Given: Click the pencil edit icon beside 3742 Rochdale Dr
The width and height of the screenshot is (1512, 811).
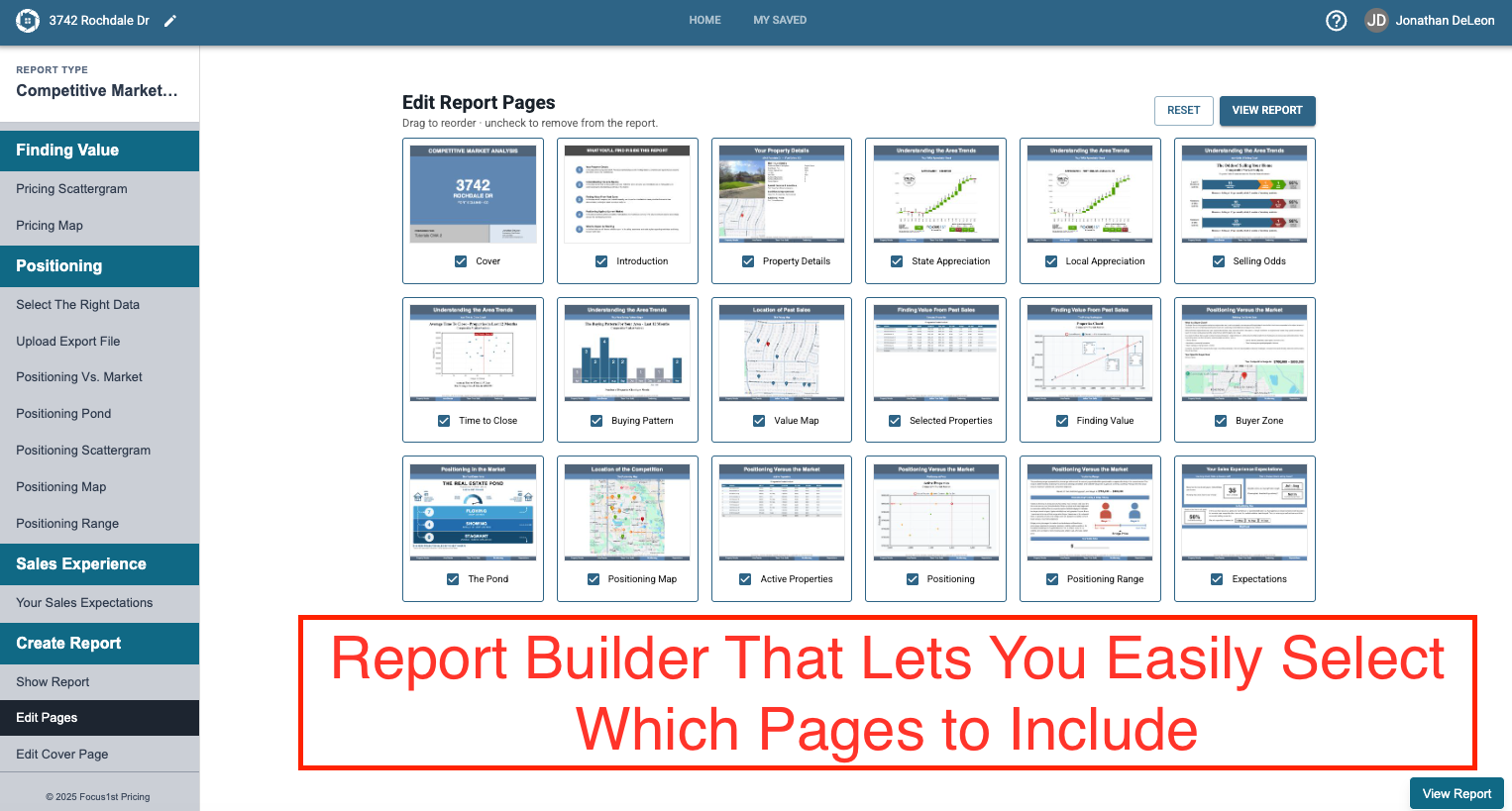Looking at the screenshot, I should 170,21.
